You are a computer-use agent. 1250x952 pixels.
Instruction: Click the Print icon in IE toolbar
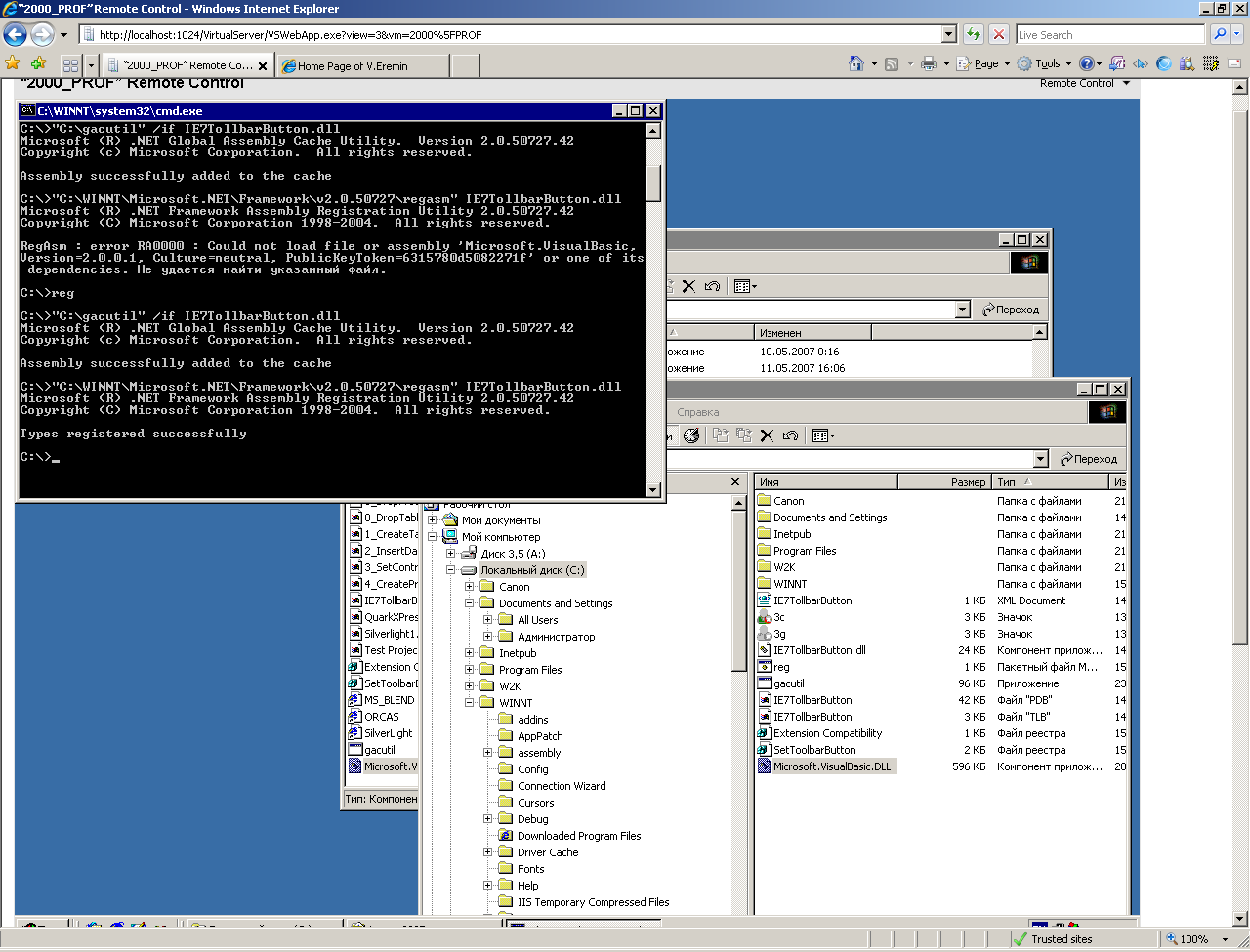pyautogui.click(x=929, y=63)
